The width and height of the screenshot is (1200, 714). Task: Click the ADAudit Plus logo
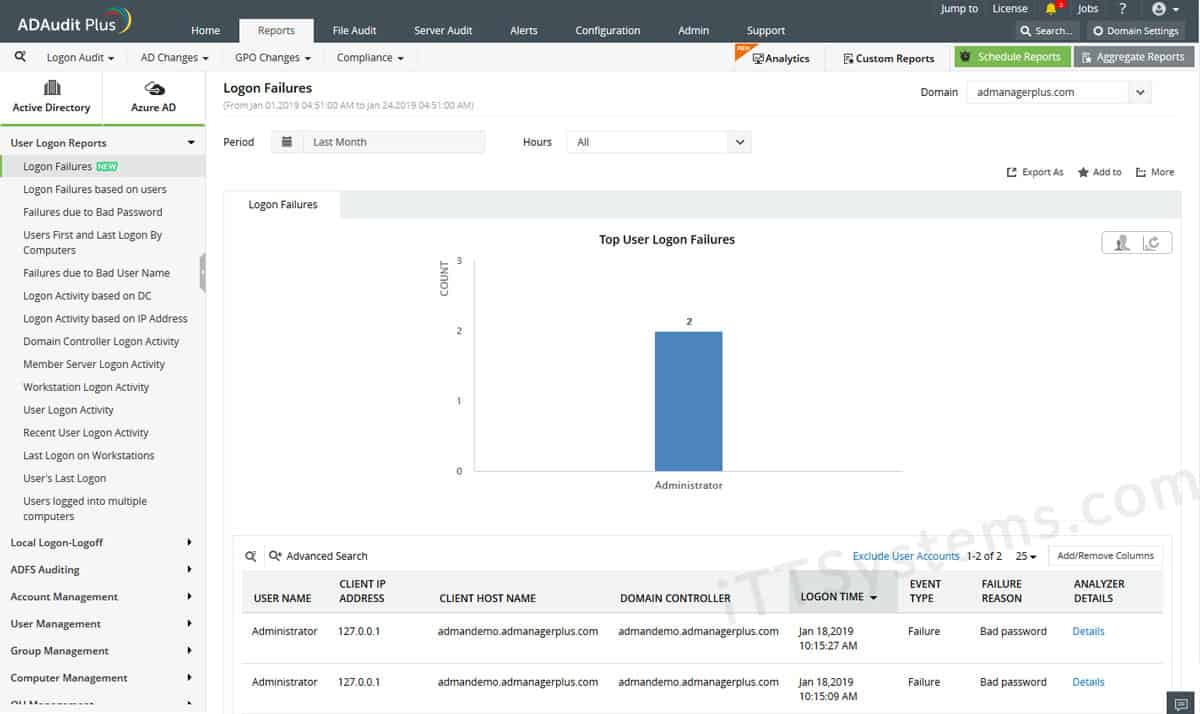coord(74,21)
